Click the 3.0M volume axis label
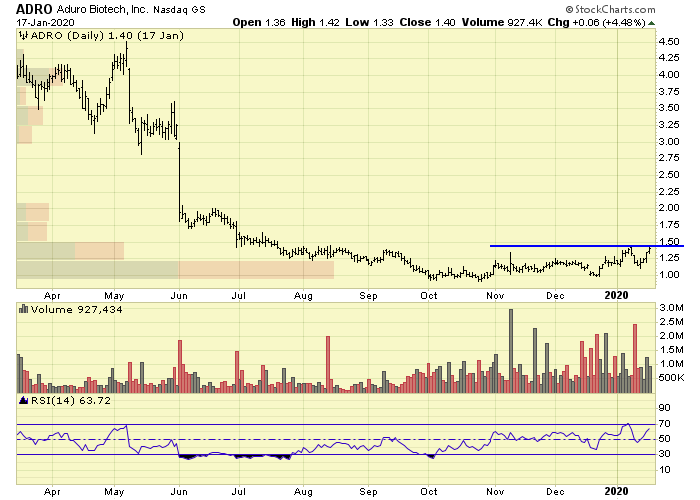 (x=671, y=308)
